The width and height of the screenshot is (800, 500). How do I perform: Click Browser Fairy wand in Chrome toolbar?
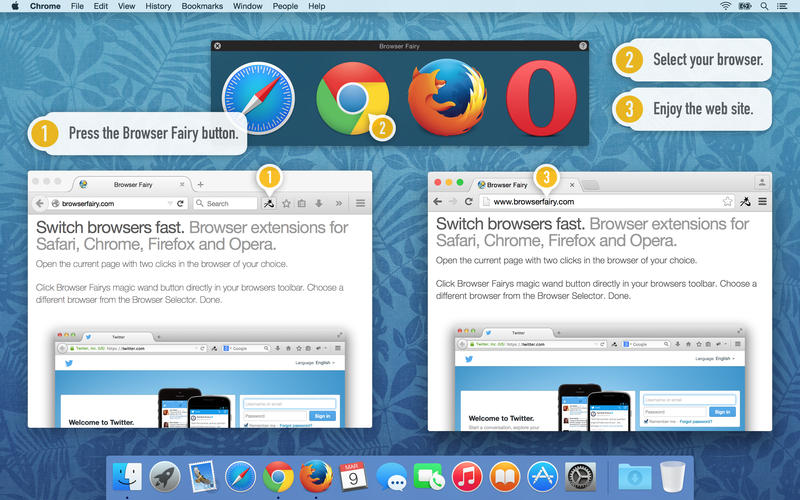point(745,202)
